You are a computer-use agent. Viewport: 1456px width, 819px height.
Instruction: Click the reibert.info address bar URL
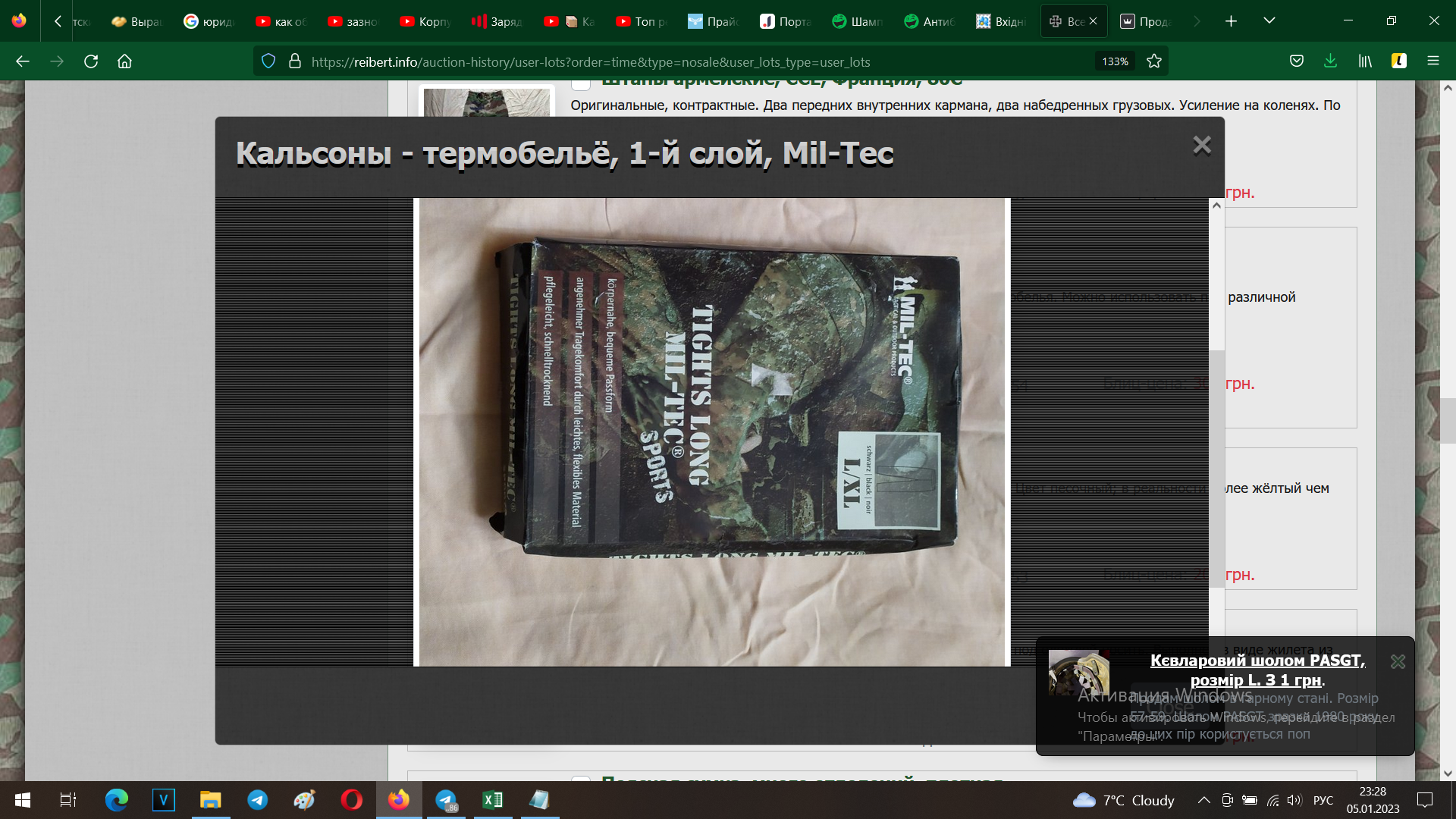591,62
